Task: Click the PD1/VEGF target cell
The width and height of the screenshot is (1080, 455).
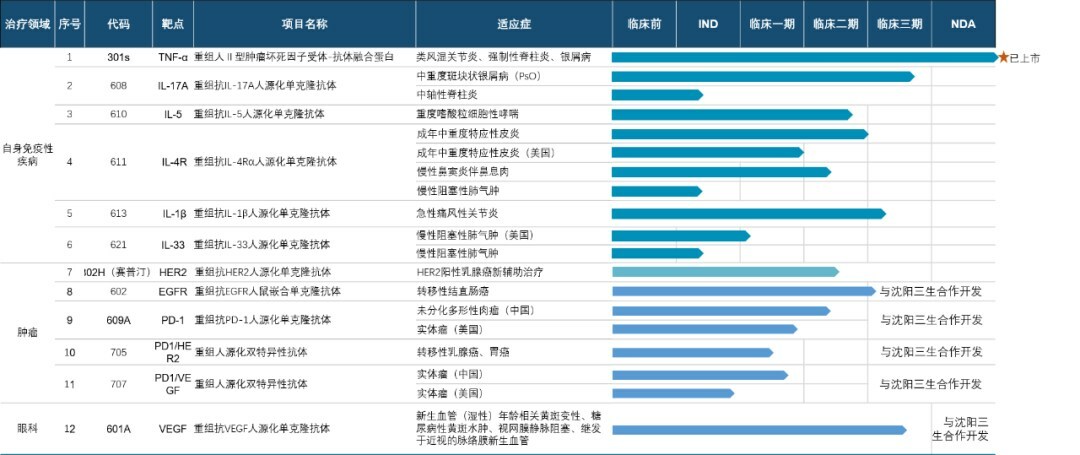Action: pyautogui.click(x=173, y=384)
